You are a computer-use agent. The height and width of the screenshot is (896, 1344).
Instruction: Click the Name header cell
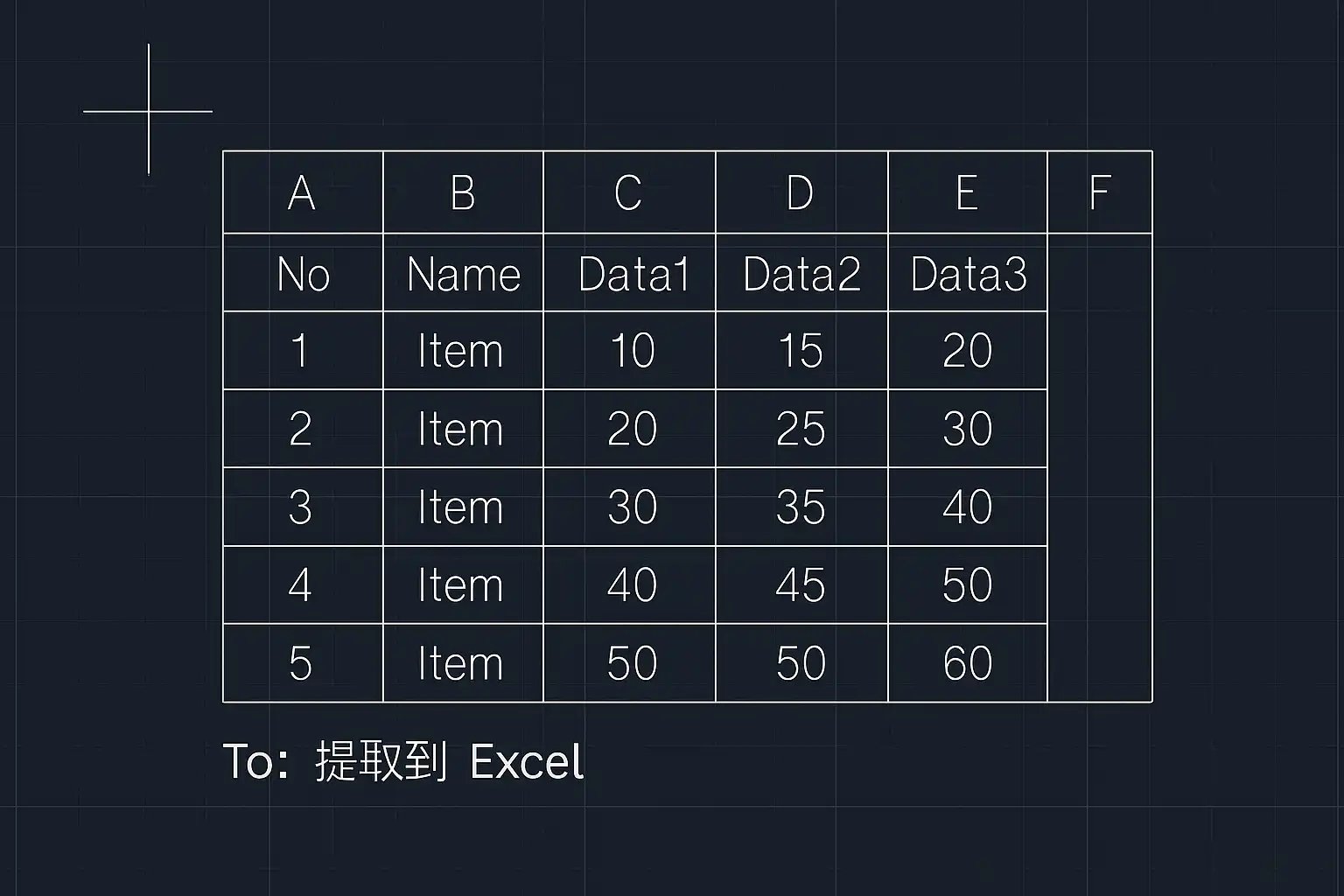463,272
